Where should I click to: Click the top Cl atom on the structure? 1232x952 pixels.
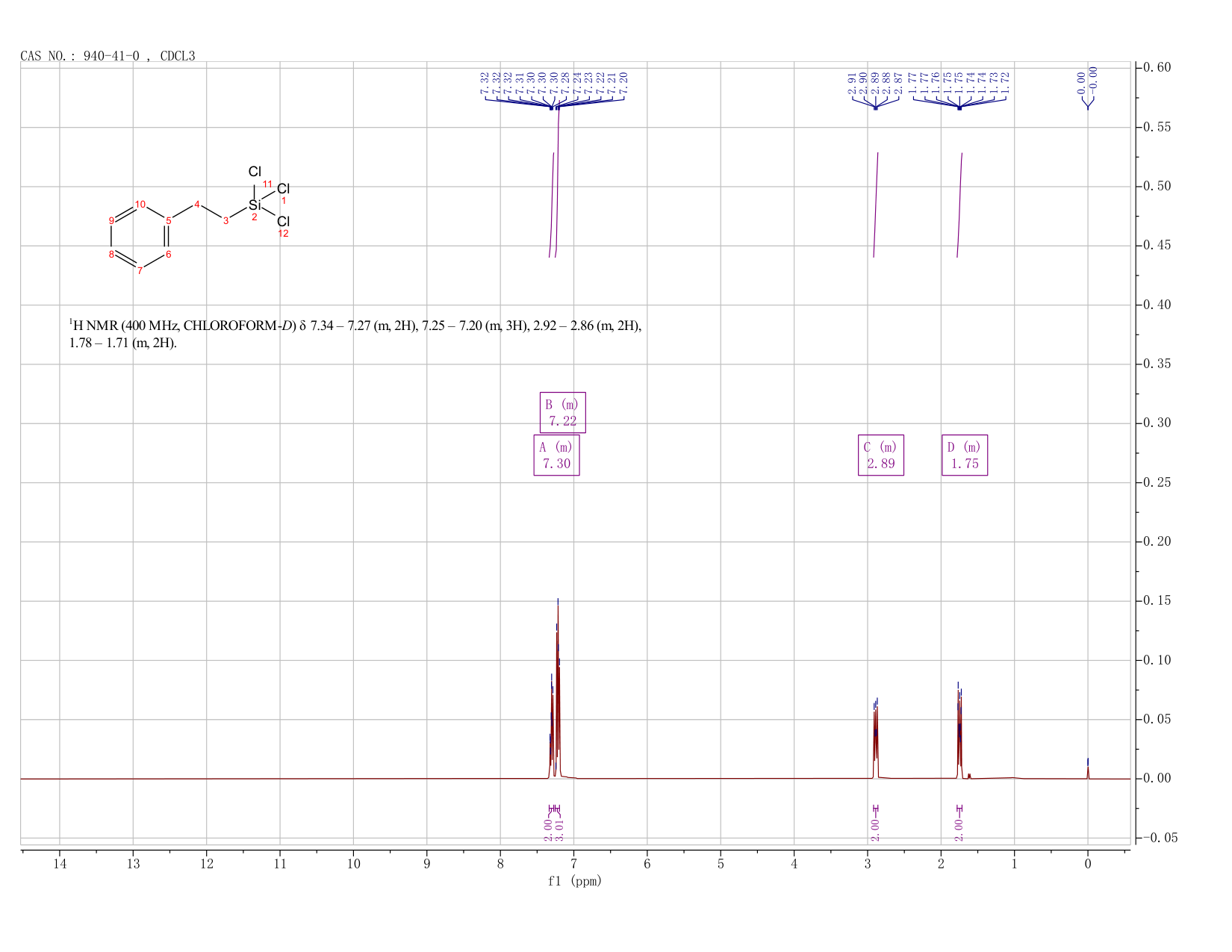(255, 172)
